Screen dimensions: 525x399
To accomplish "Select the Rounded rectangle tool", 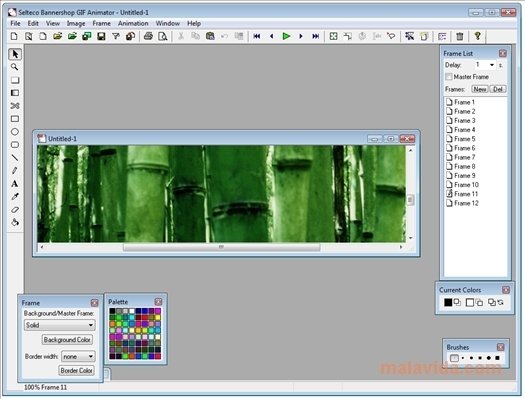I will coord(15,145).
